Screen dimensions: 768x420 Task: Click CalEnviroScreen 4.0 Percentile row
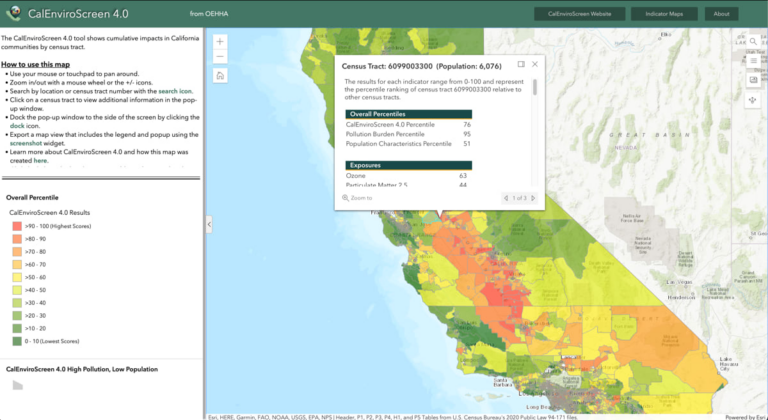[408, 124]
